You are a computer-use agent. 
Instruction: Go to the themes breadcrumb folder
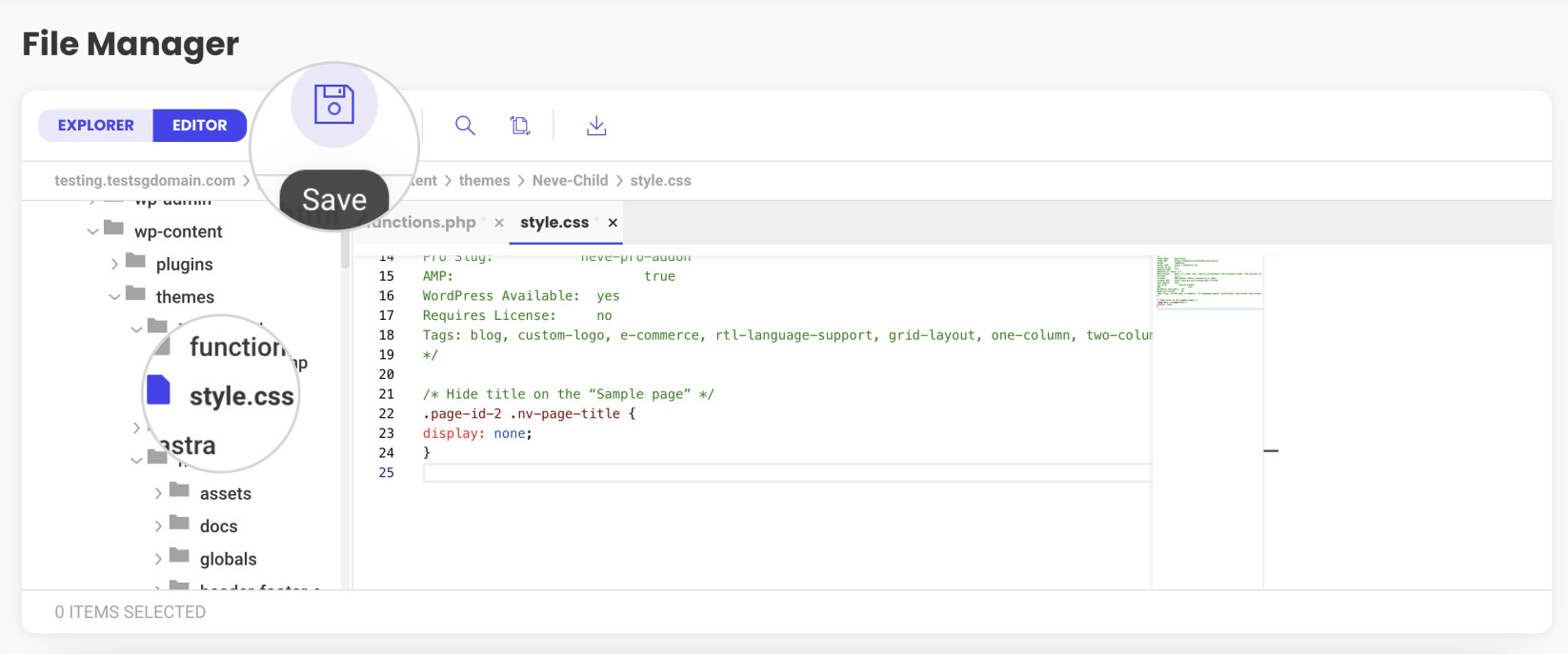484,181
